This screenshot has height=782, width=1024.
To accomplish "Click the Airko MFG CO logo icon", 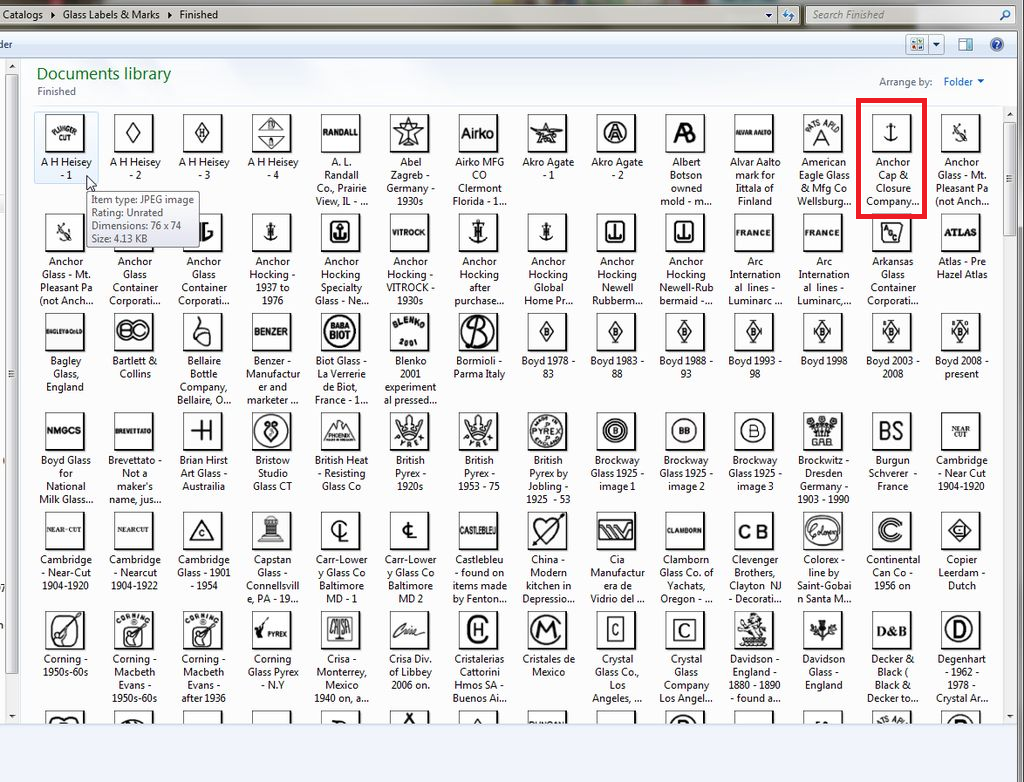I will 478,133.
